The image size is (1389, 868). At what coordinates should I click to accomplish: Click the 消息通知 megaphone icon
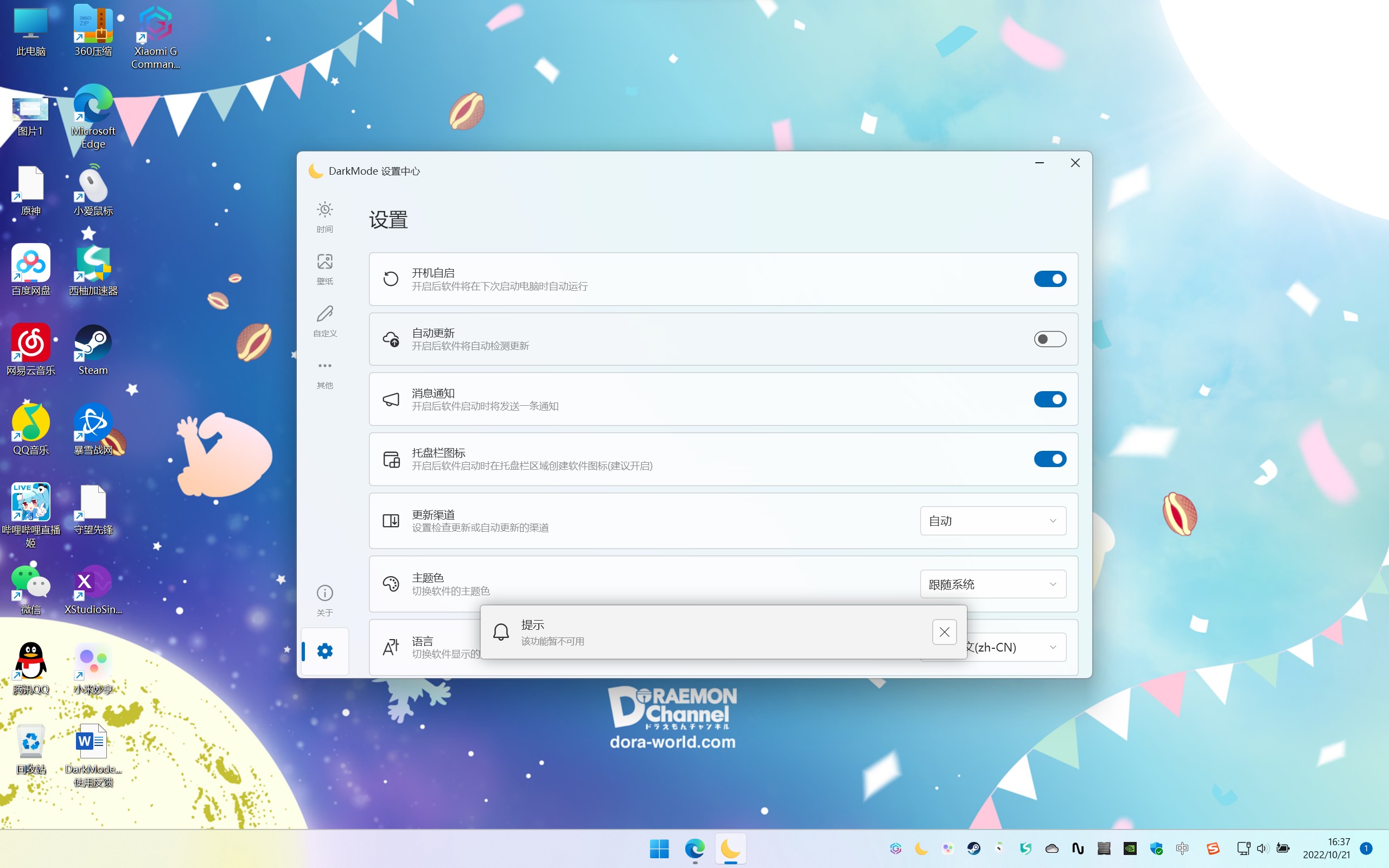click(391, 399)
